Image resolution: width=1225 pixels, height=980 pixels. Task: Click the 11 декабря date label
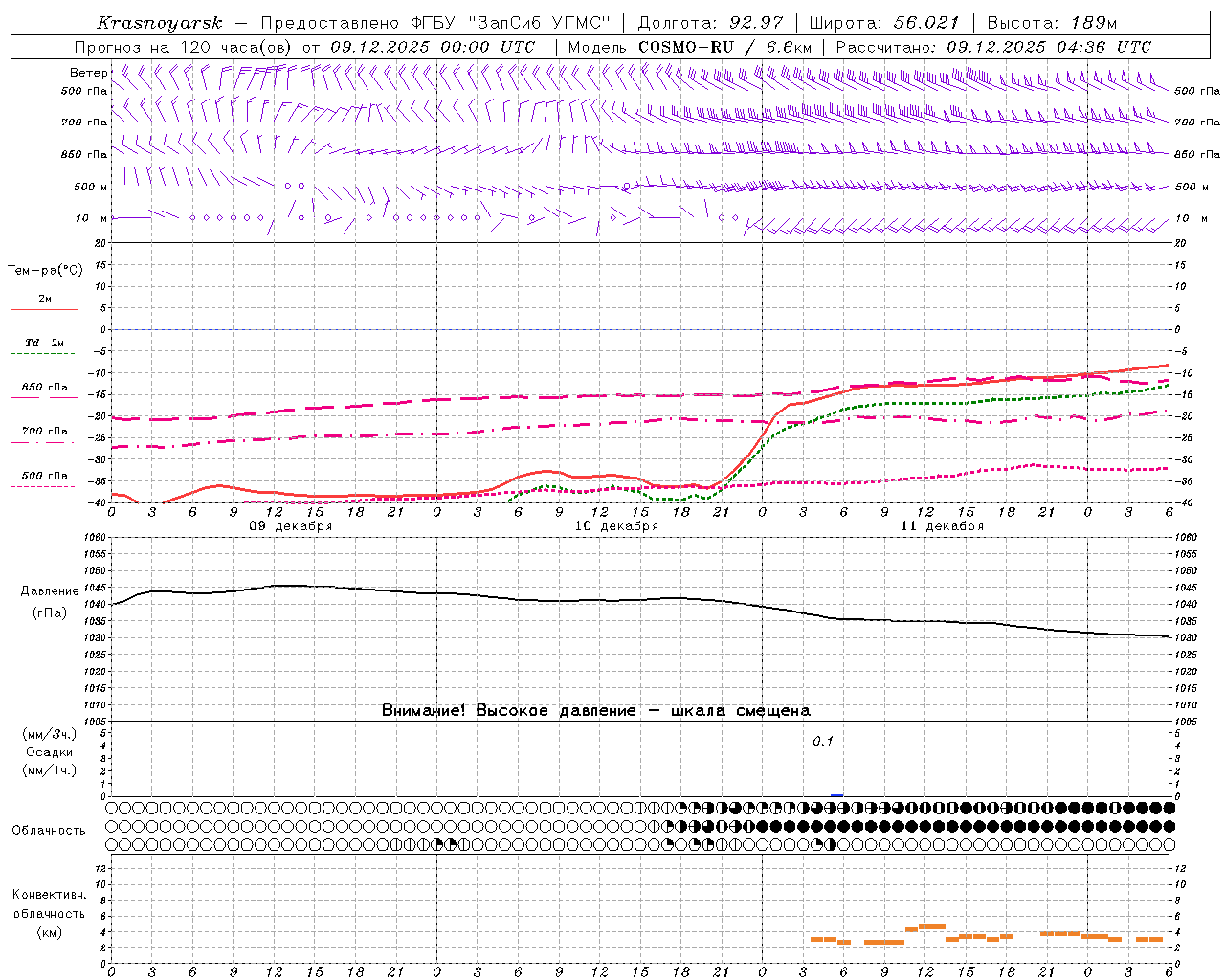pos(942,526)
